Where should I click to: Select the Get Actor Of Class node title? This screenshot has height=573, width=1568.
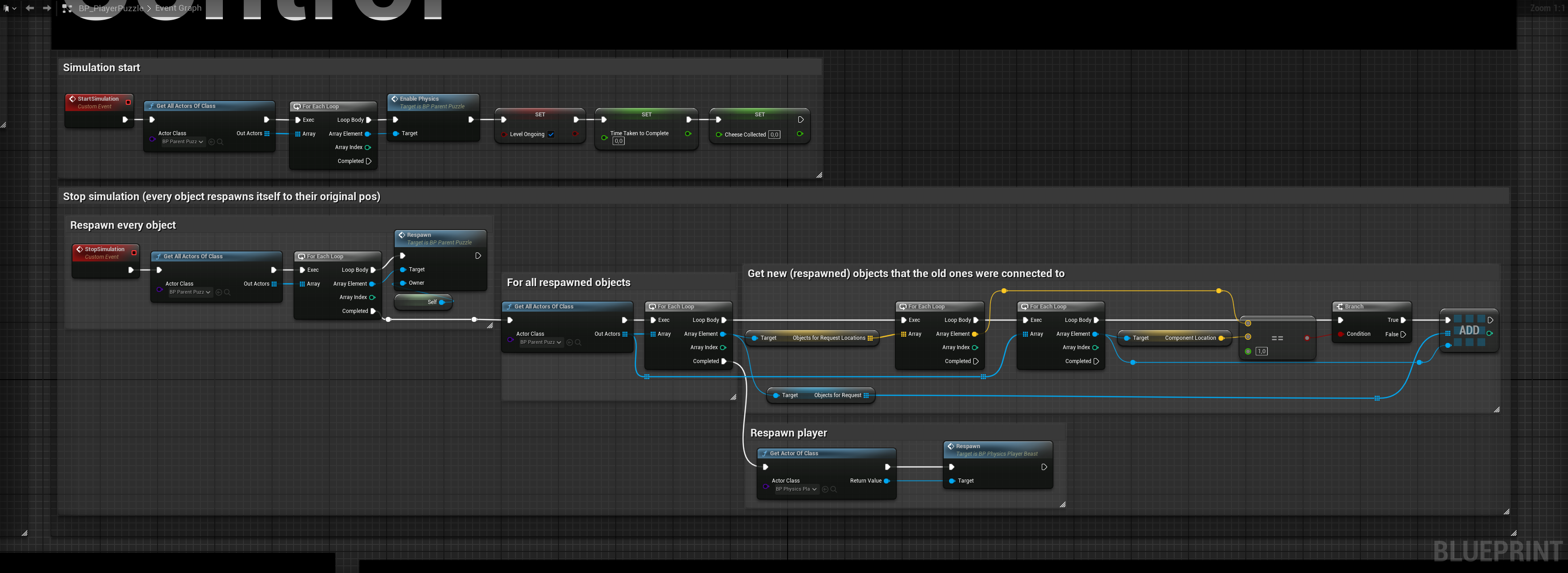pos(794,453)
